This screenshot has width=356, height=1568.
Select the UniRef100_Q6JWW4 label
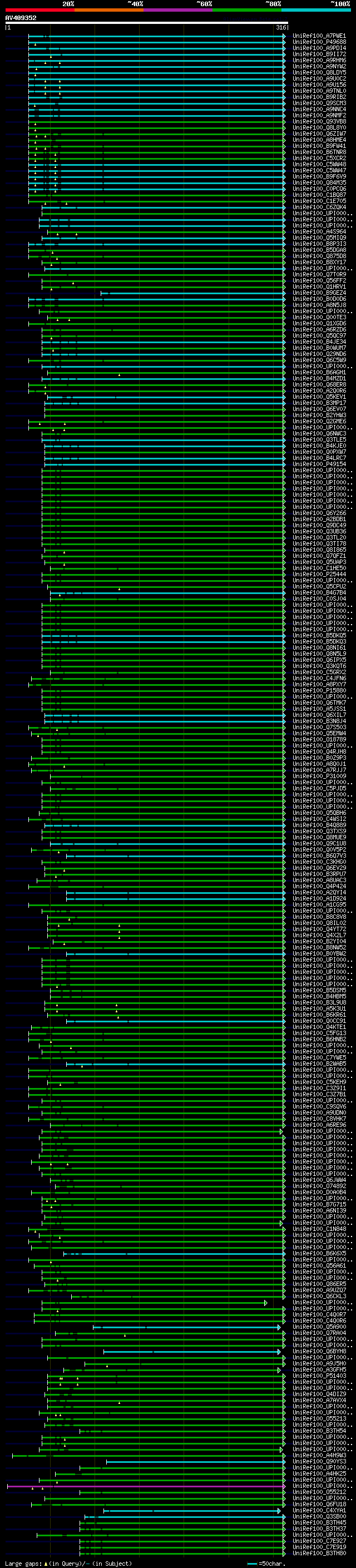tap(319, 1180)
